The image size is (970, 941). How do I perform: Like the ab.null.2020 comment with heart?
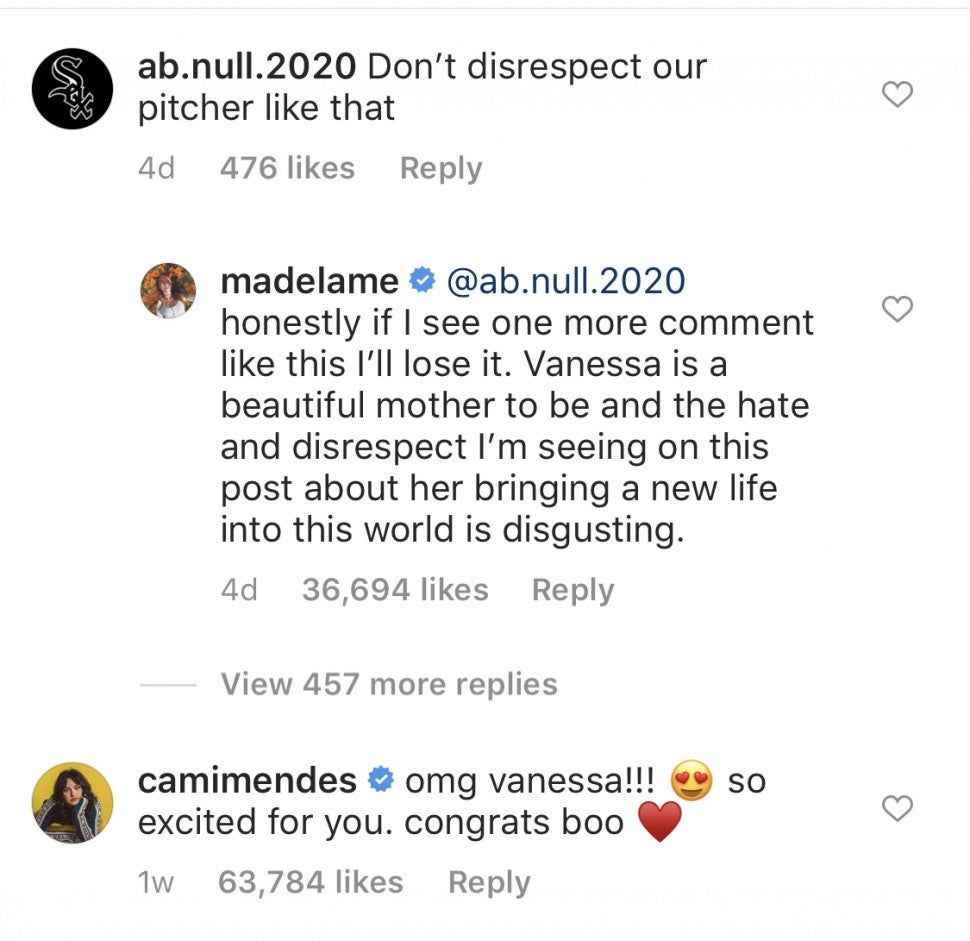click(898, 95)
